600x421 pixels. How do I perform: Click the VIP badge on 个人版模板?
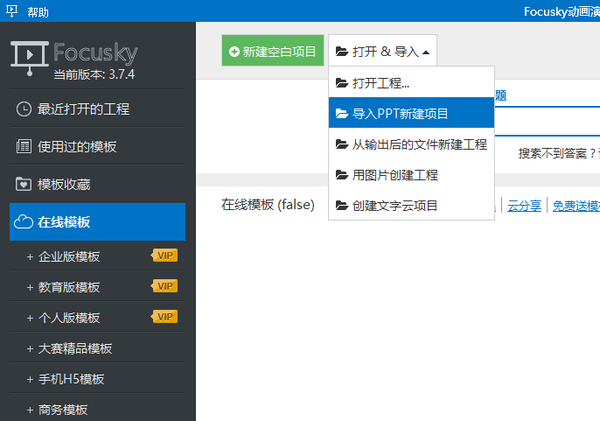tap(165, 317)
